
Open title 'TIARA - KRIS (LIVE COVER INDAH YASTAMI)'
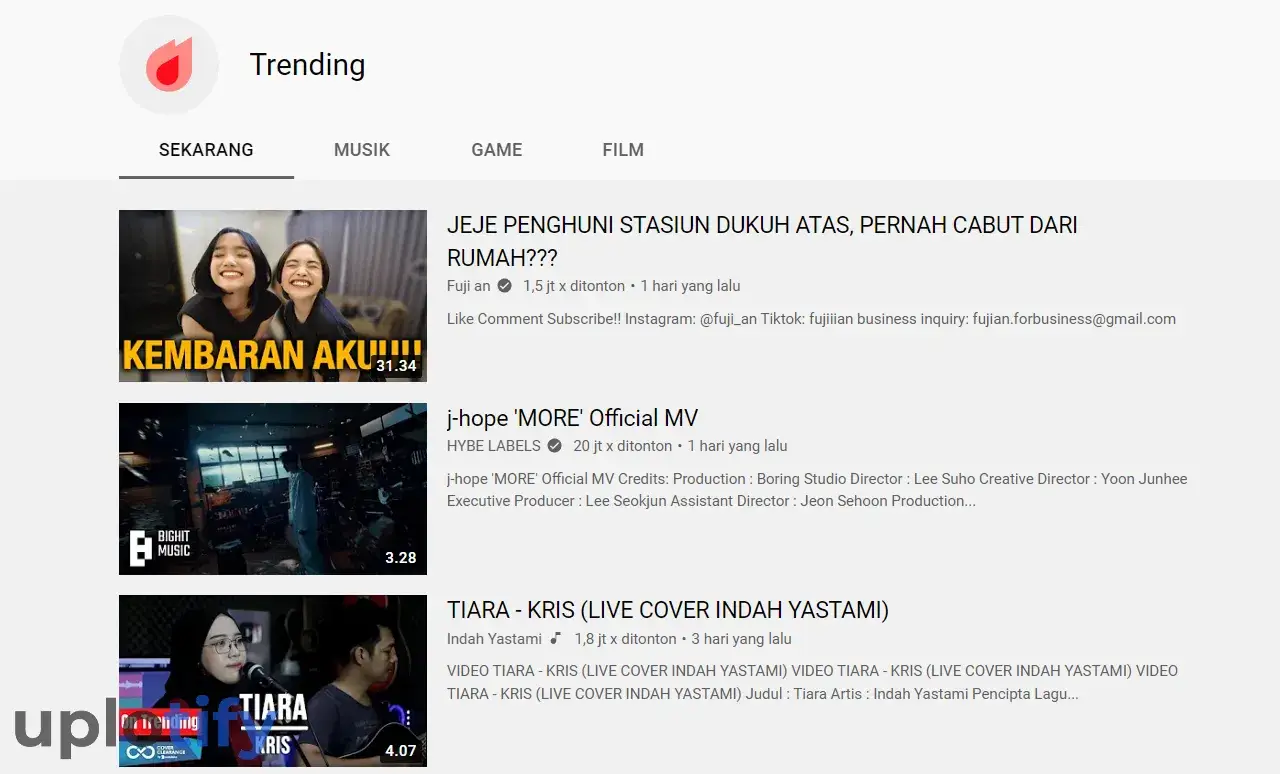tap(668, 610)
